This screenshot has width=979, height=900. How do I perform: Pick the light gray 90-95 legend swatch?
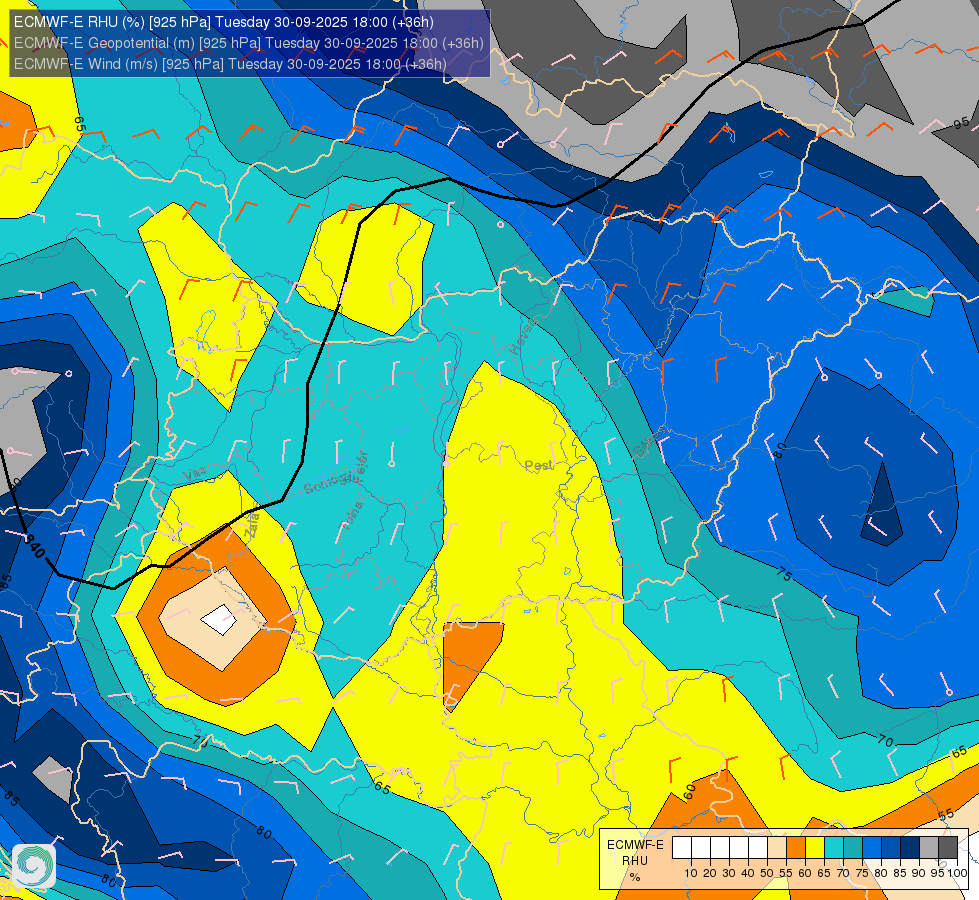coord(929,848)
